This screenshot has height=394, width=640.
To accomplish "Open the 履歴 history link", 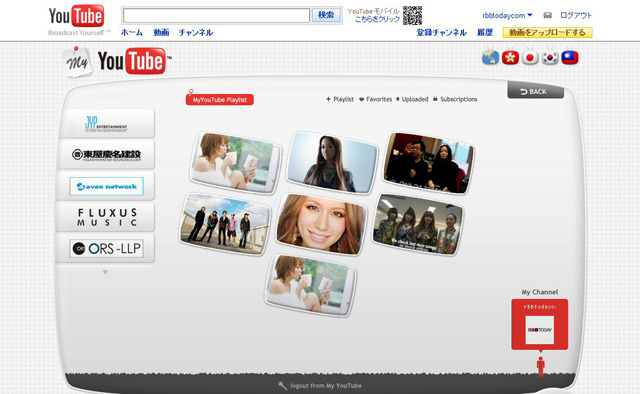I will coord(485,33).
